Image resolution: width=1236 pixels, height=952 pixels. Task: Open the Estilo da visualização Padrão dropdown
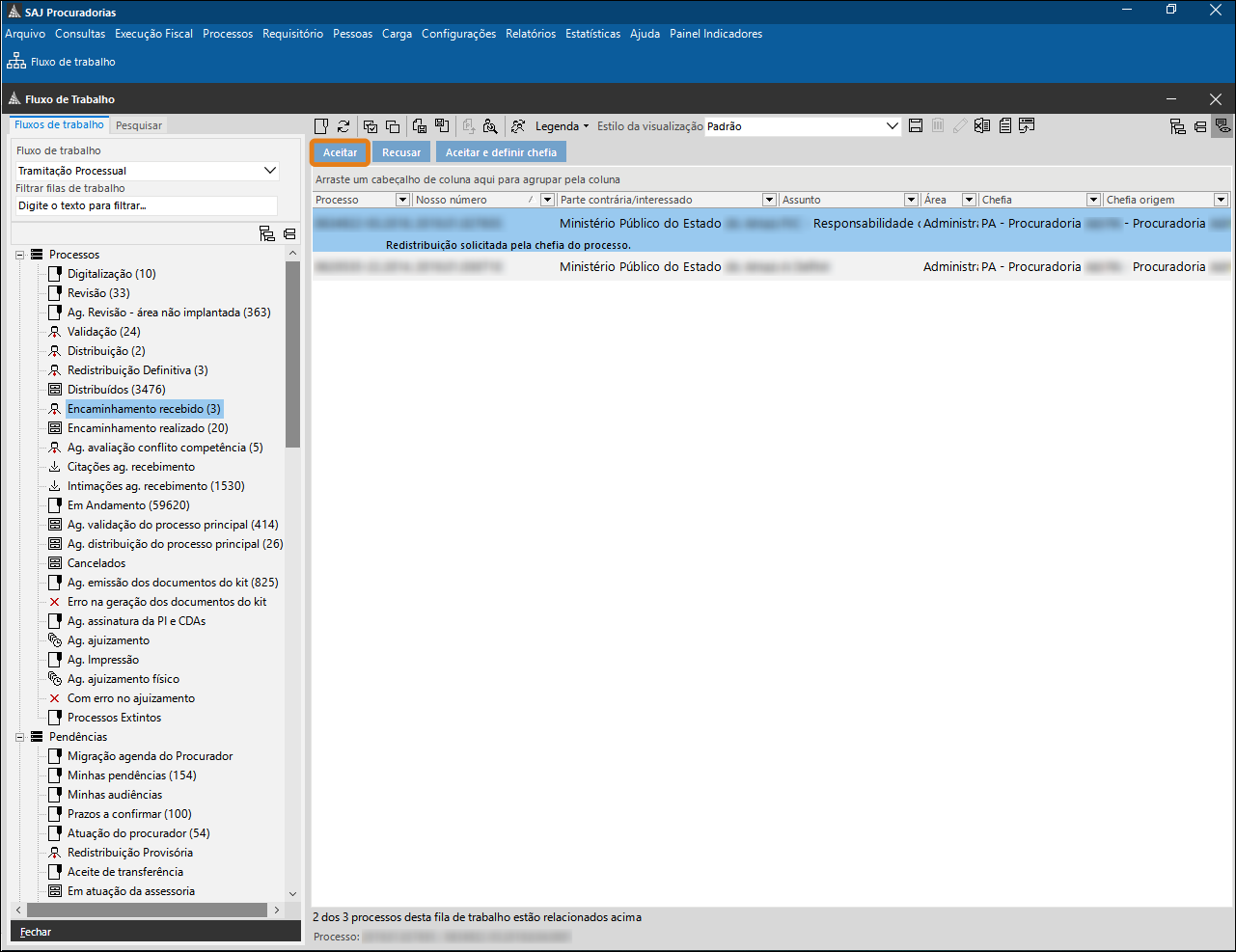(892, 126)
